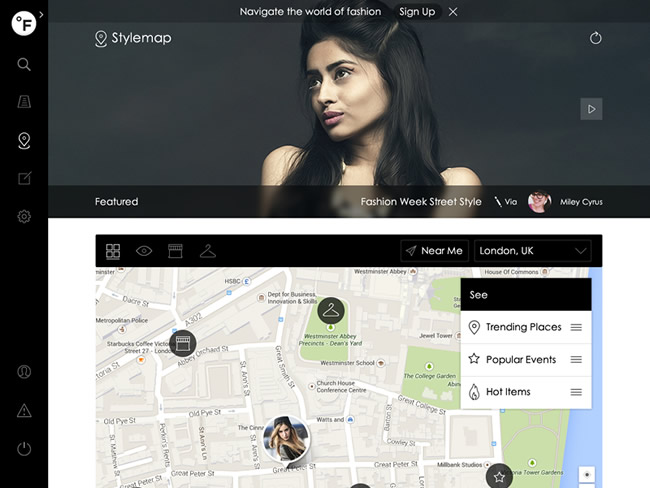
Task: Open the London, UK location dropdown
Action: [x=533, y=251]
